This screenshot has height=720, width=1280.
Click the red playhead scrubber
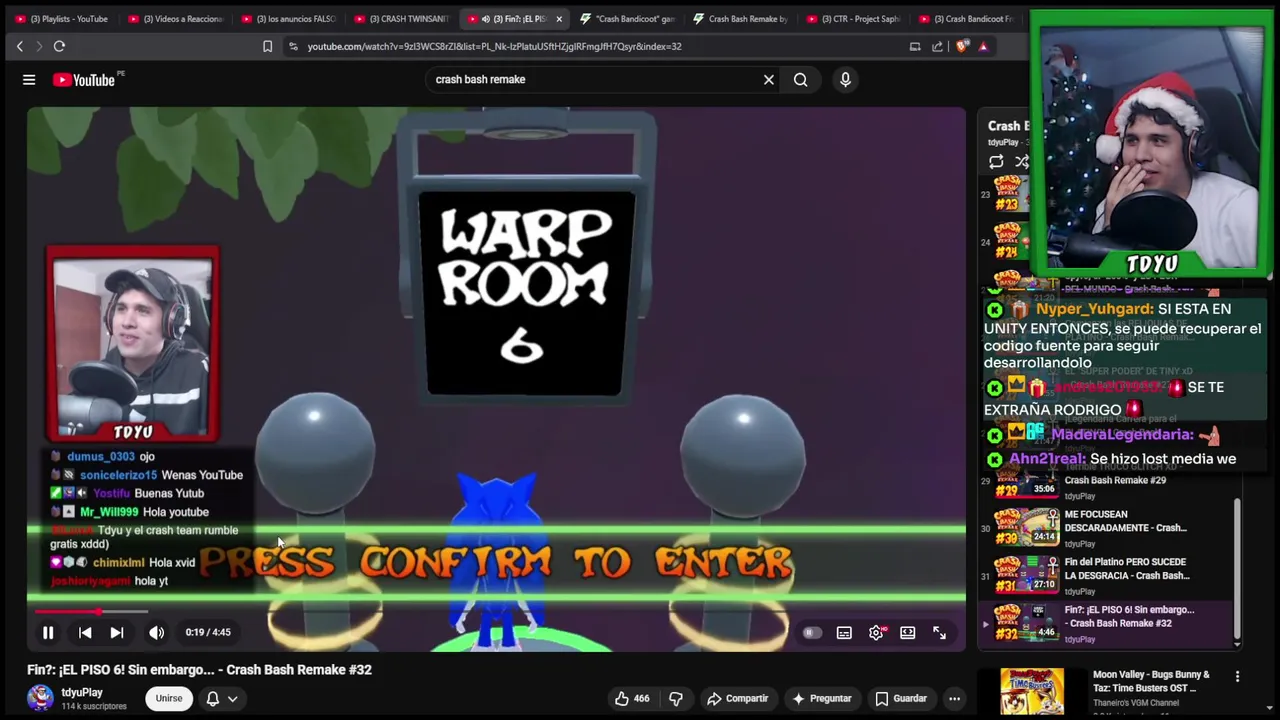[x=98, y=611]
